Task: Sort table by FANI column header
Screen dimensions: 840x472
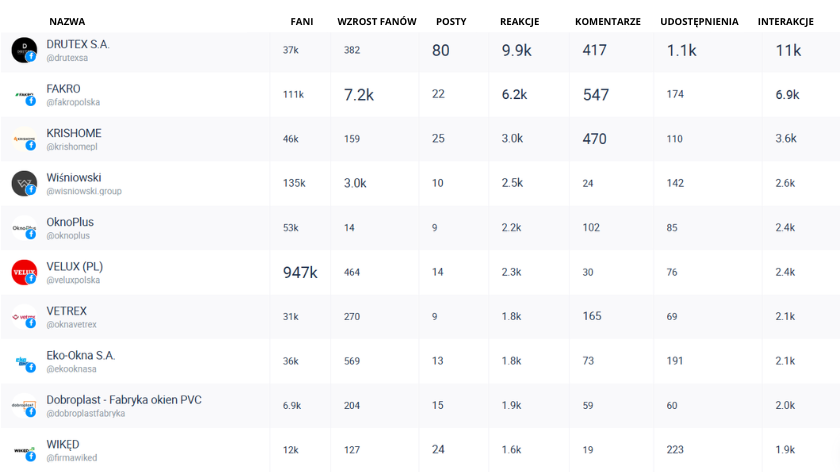Action: (301, 21)
